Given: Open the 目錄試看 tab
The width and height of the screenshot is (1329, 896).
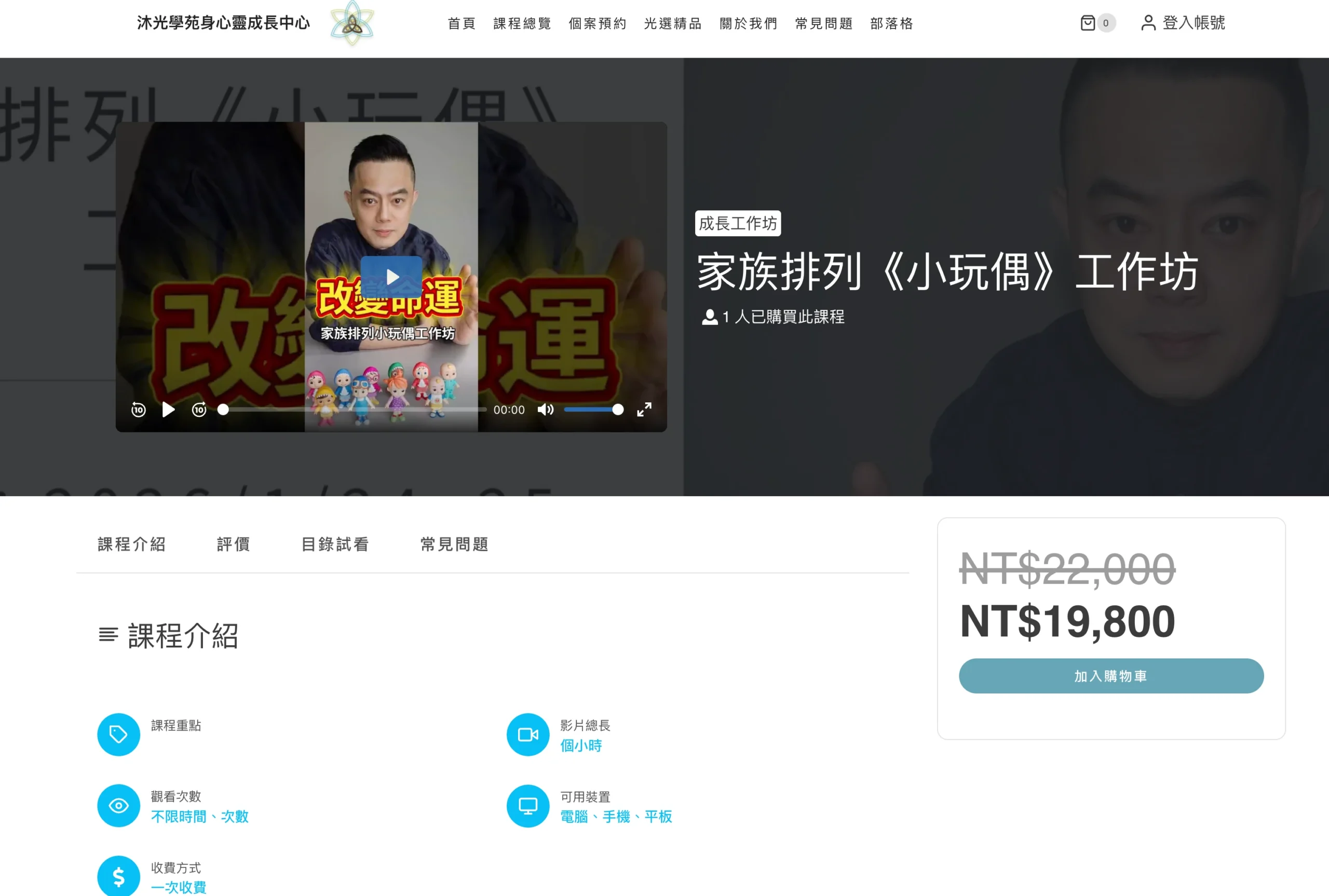Looking at the screenshot, I should 335,545.
